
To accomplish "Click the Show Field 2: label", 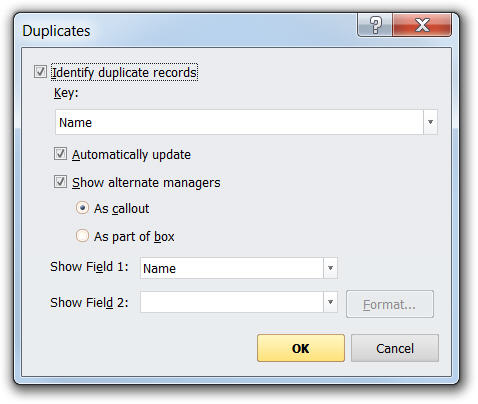I will tap(89, 303).
